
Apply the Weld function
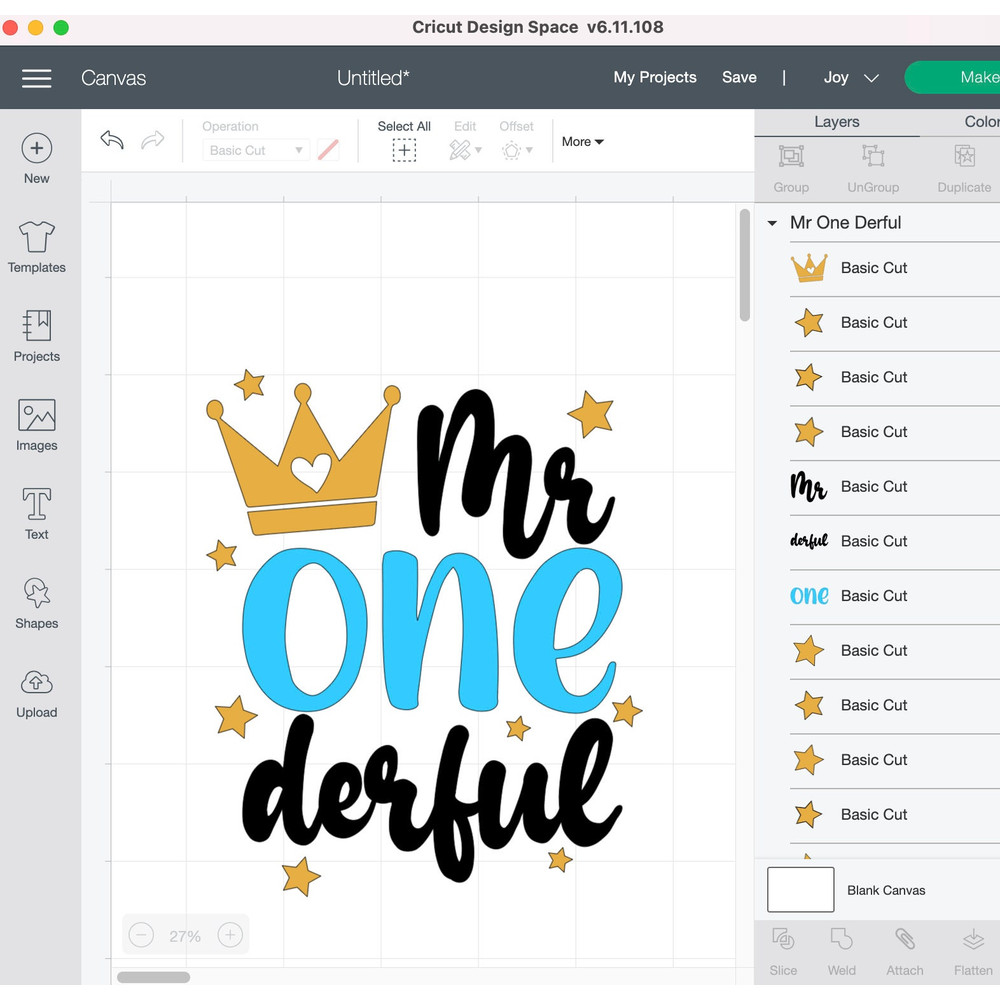pos(841,950)
